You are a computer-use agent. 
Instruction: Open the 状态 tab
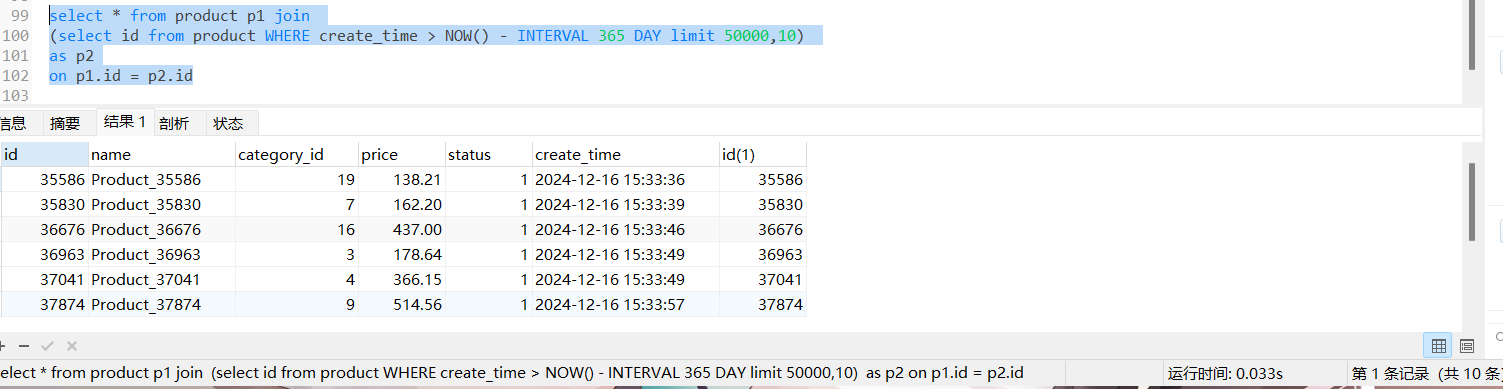click(x=228, y=123)
